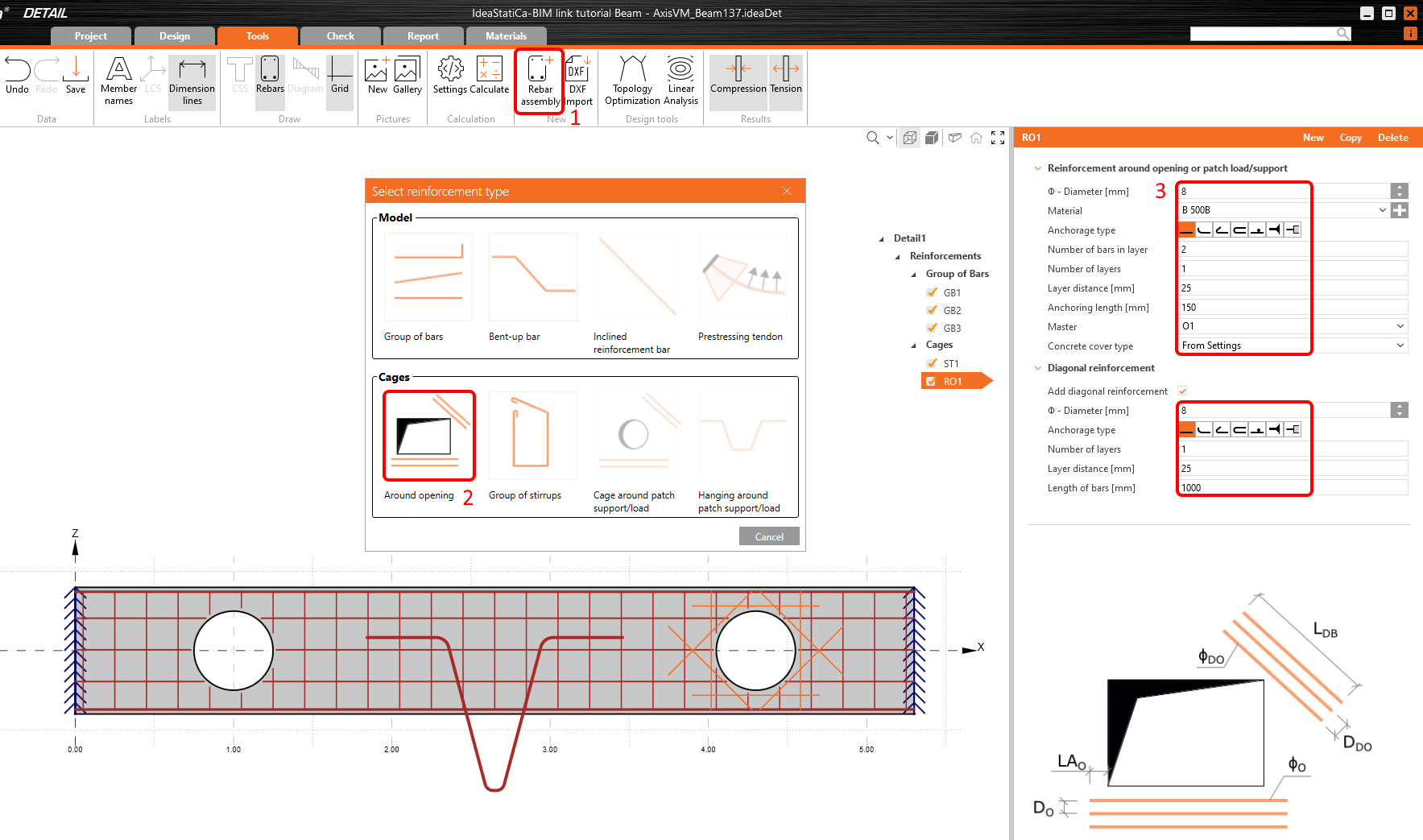Screen dimensions: 1423x840
Task: Uncheck the GB1 reinforcement checkbox
Action: coord(932,292)
